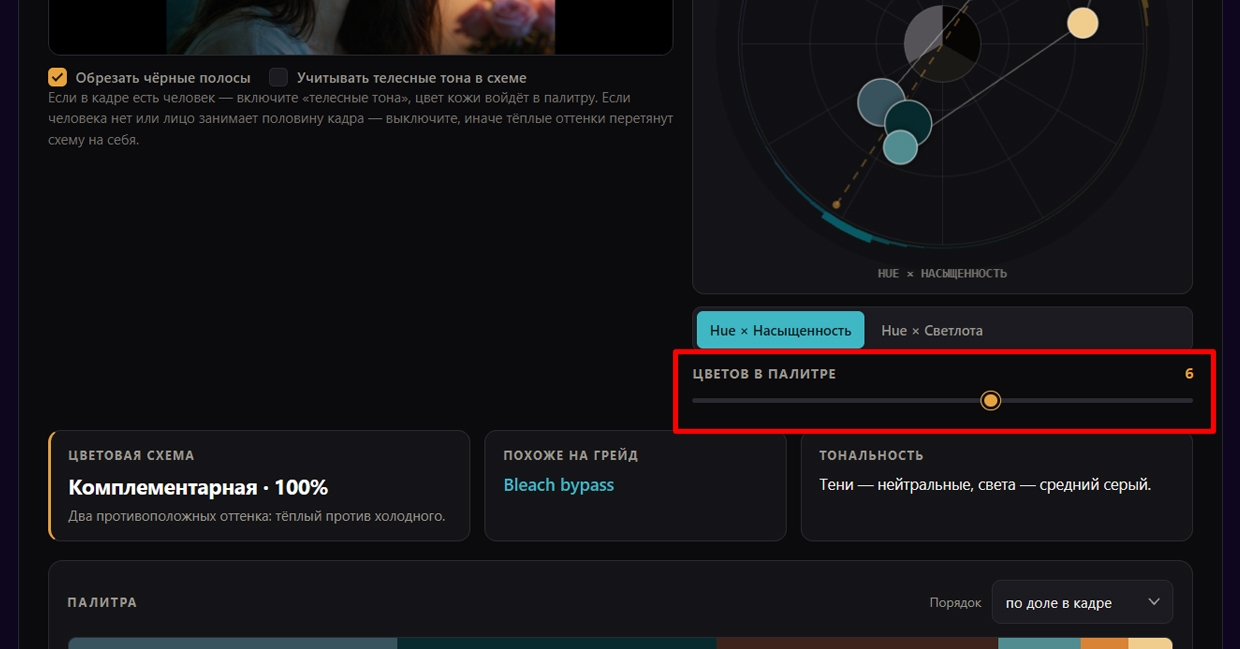
Task: Pick the dark brown segment in the palette strip
Action: (x=857, y=643)
